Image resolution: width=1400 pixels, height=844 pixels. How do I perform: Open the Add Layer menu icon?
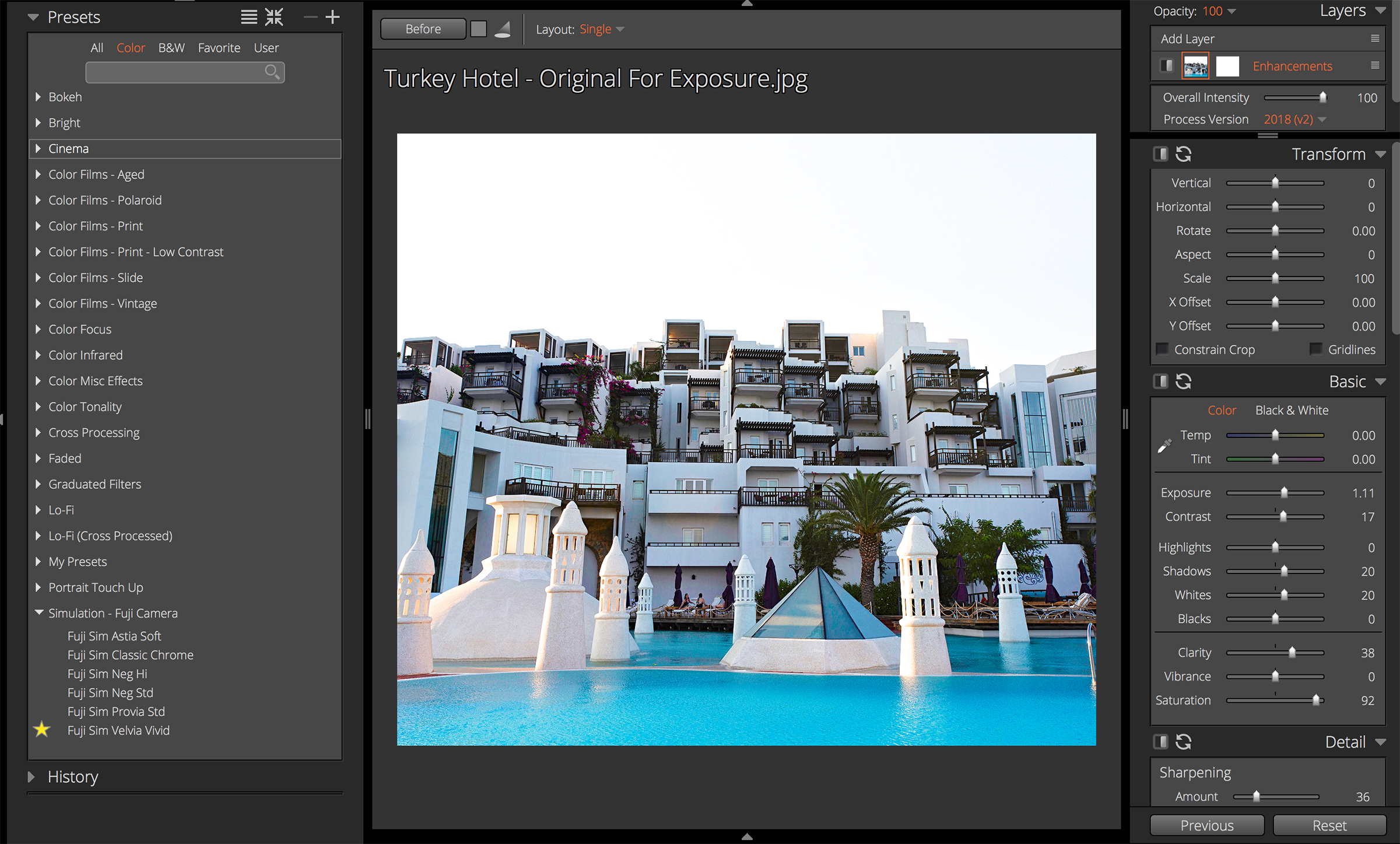pyautogui.click(x=1375, y=38)
